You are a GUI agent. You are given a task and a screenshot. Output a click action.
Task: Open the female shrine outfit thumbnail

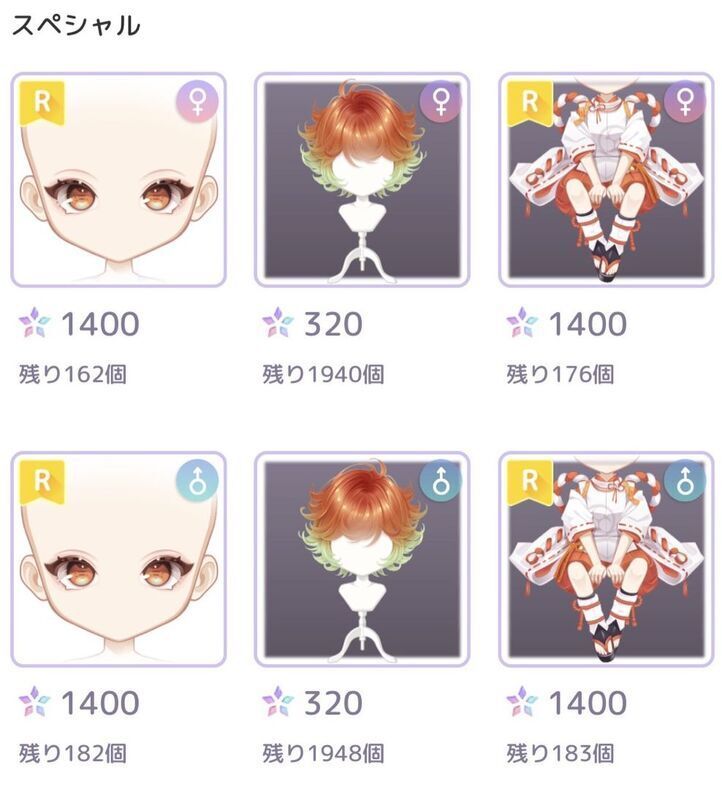pos(606,180)
